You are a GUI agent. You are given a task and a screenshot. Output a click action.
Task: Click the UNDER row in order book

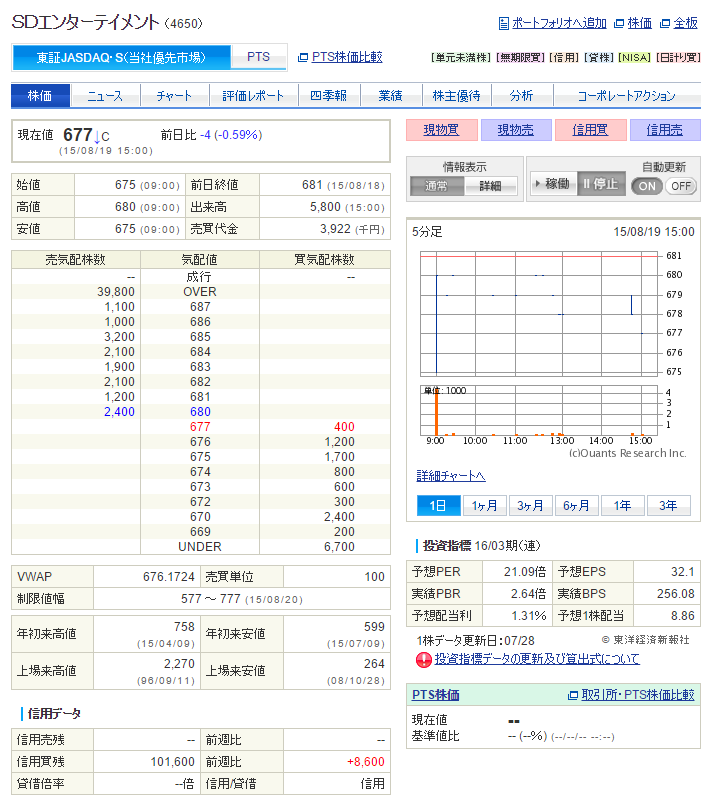point(201,547)
